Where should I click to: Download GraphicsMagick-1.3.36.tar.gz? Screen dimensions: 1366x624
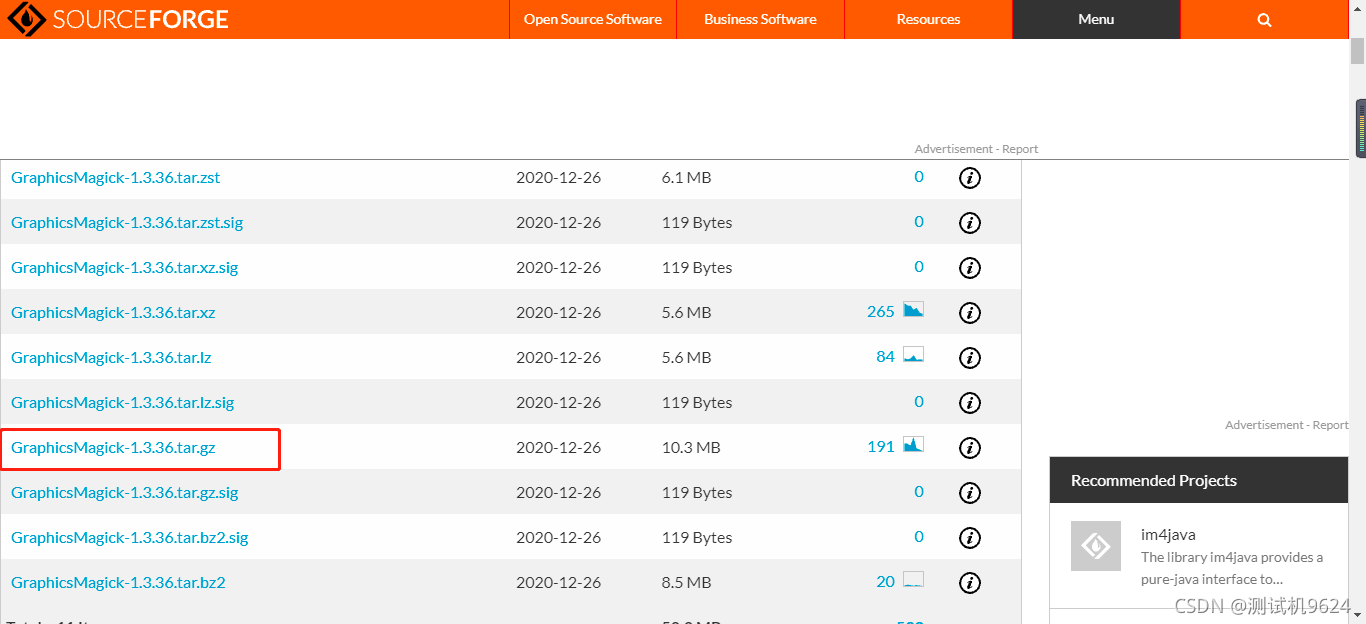113,448
